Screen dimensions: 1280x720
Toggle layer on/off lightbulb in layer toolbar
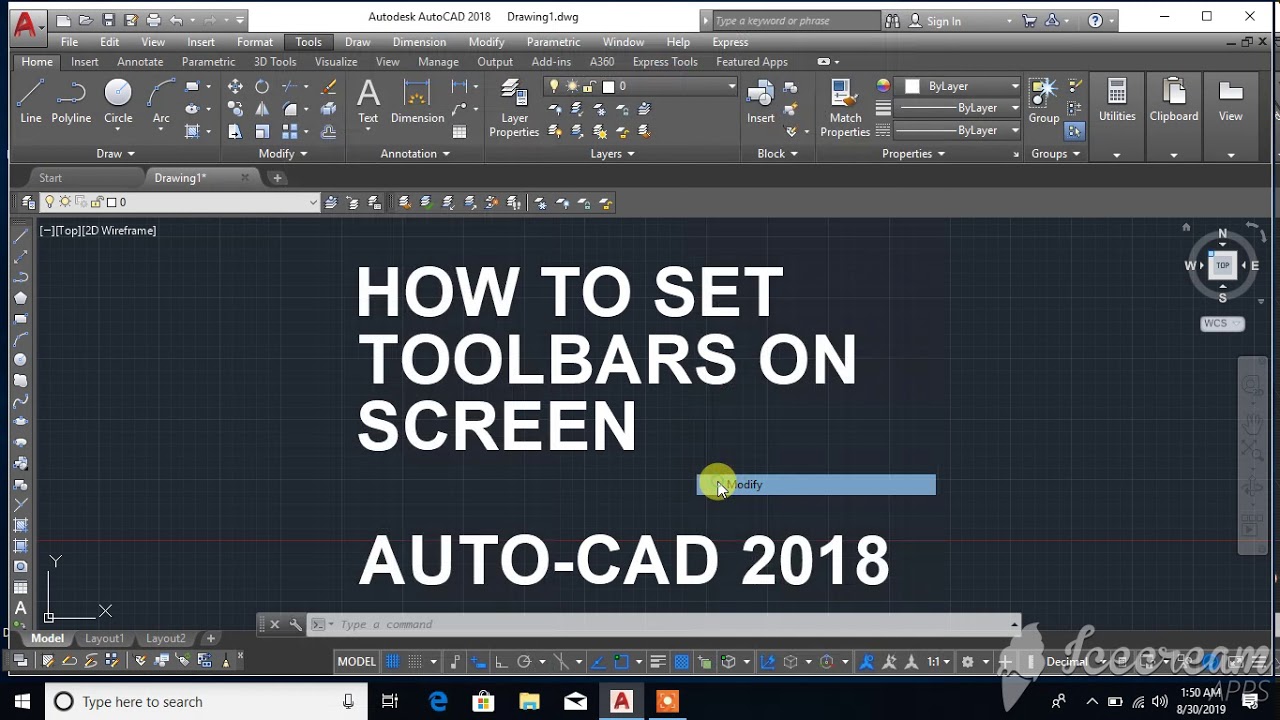tap(48, 202)
